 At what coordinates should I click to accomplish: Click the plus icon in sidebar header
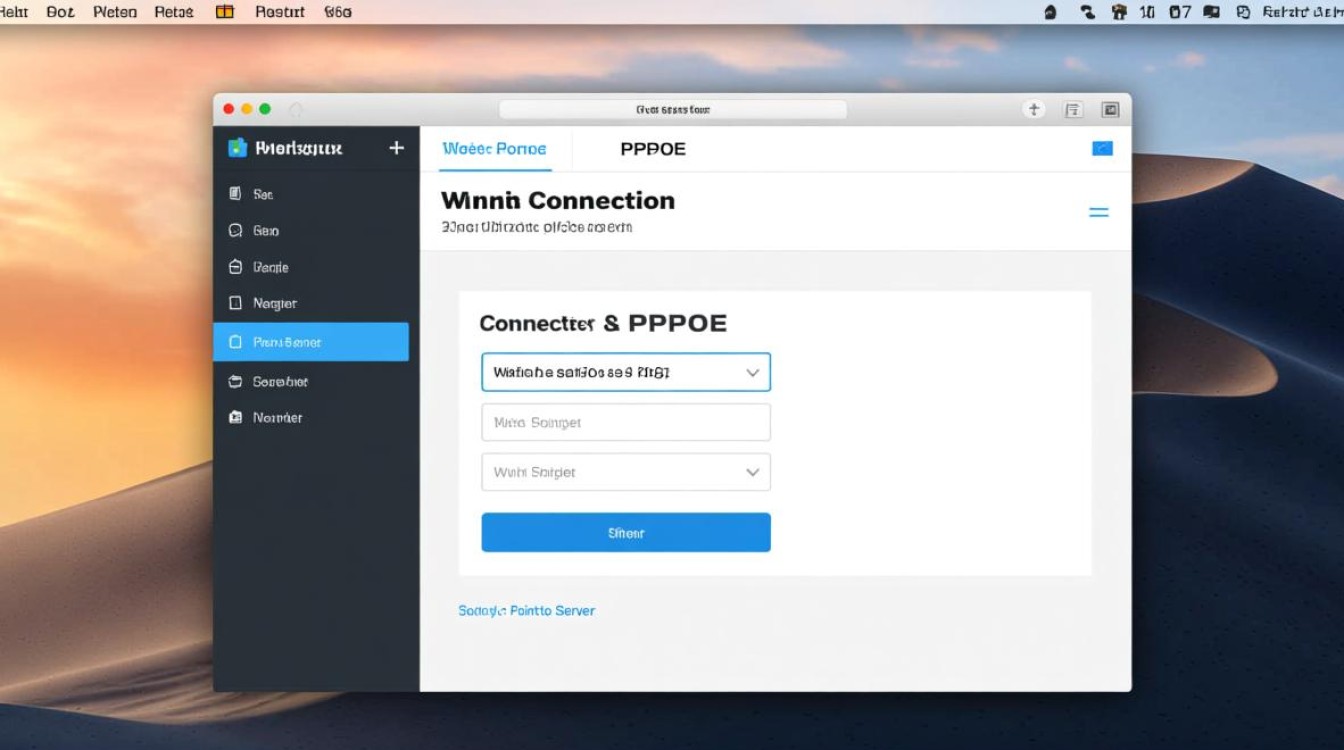click(x=396, y=148)
